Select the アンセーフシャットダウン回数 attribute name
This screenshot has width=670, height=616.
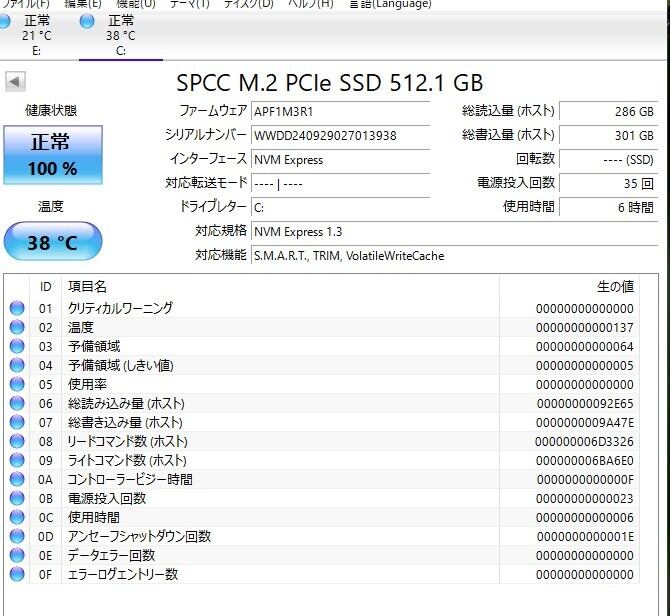[x=139, y=536]
